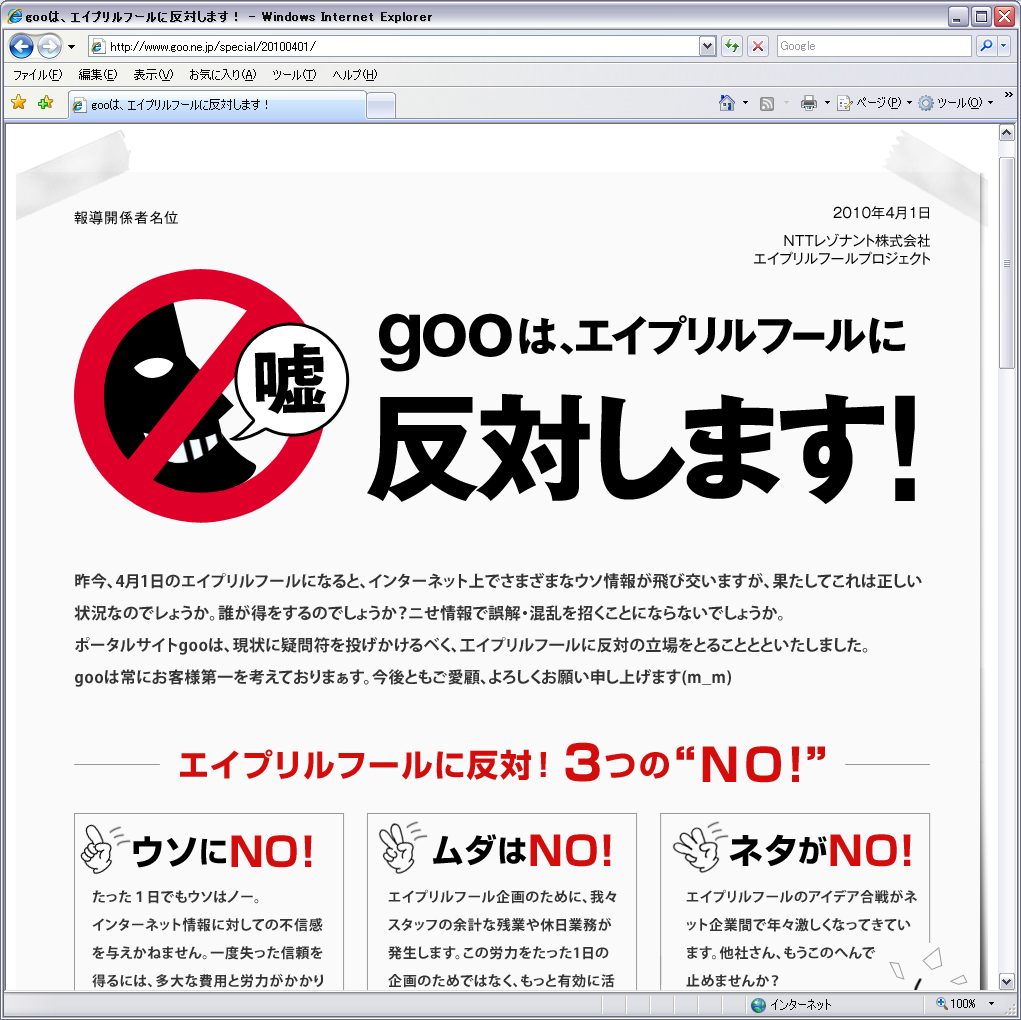Open the ツール(T) menu in menu bar
The width and height of the screenshot is (1021, 1020).
[294, 75]
